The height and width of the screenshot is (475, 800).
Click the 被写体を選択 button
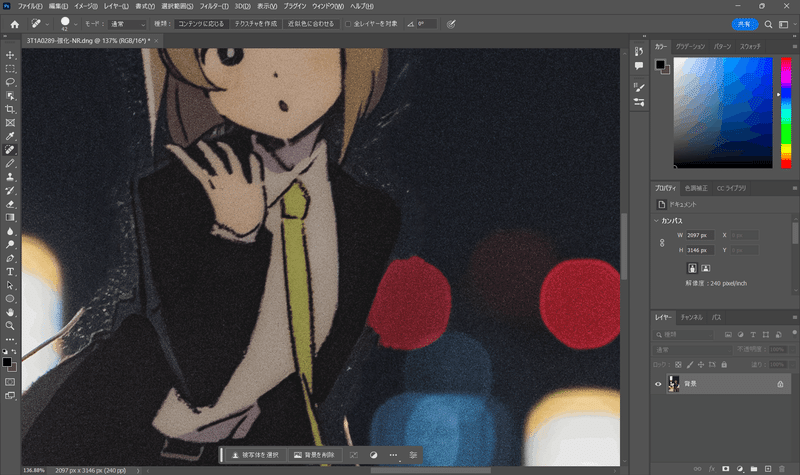click(256, 455)
